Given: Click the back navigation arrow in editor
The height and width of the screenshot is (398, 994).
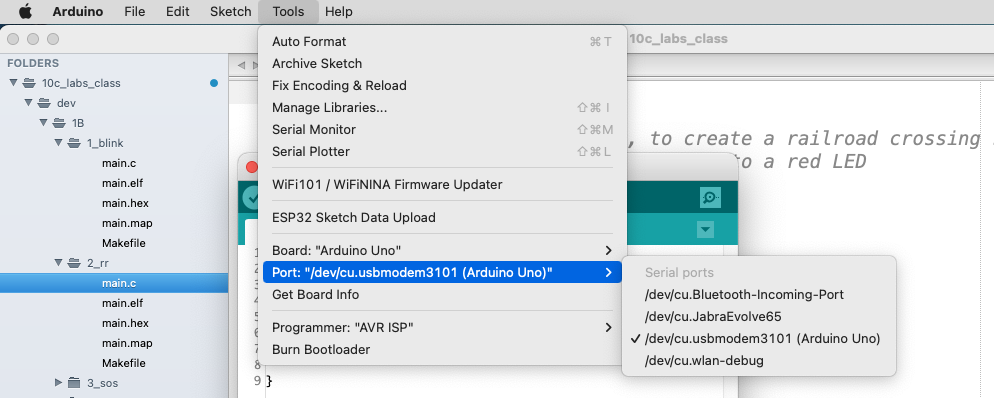Looking at the screenshot, I should [x=241, y=65].
